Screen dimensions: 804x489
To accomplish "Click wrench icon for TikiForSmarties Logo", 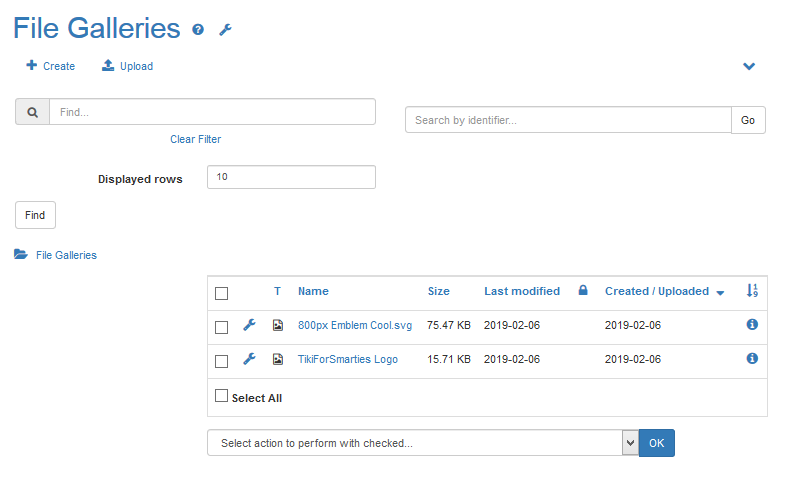I will [250, 359].
